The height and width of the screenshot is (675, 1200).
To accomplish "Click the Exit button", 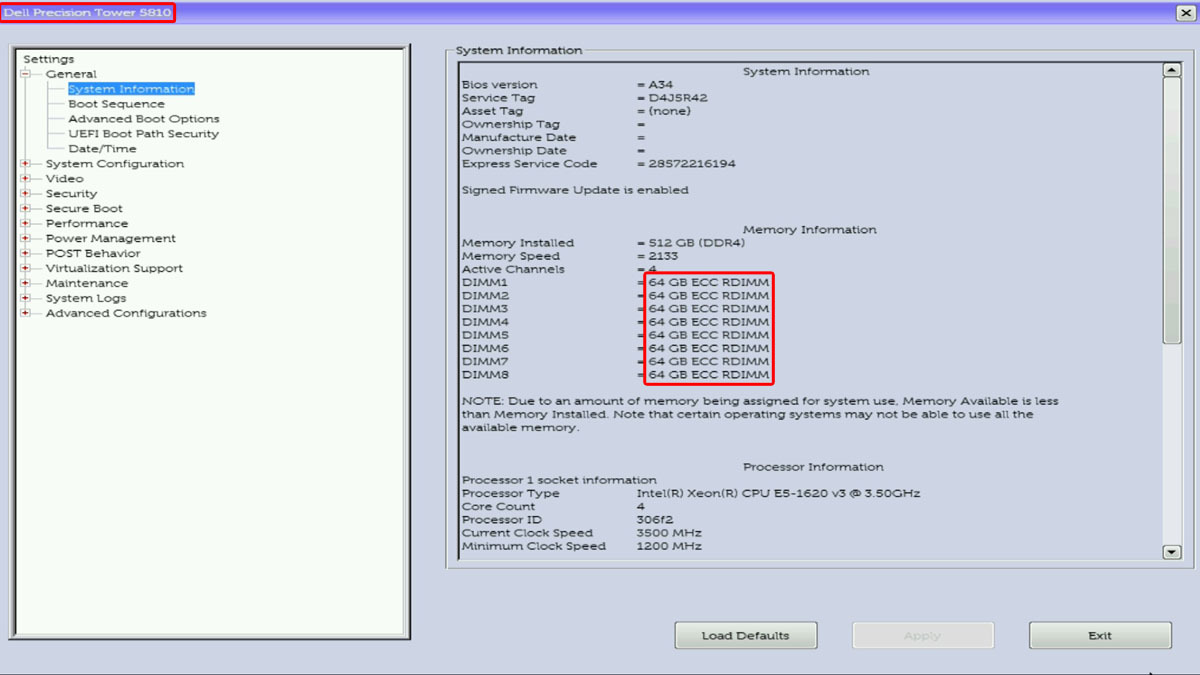I will pyautogui.click(x=1100, y=636).
